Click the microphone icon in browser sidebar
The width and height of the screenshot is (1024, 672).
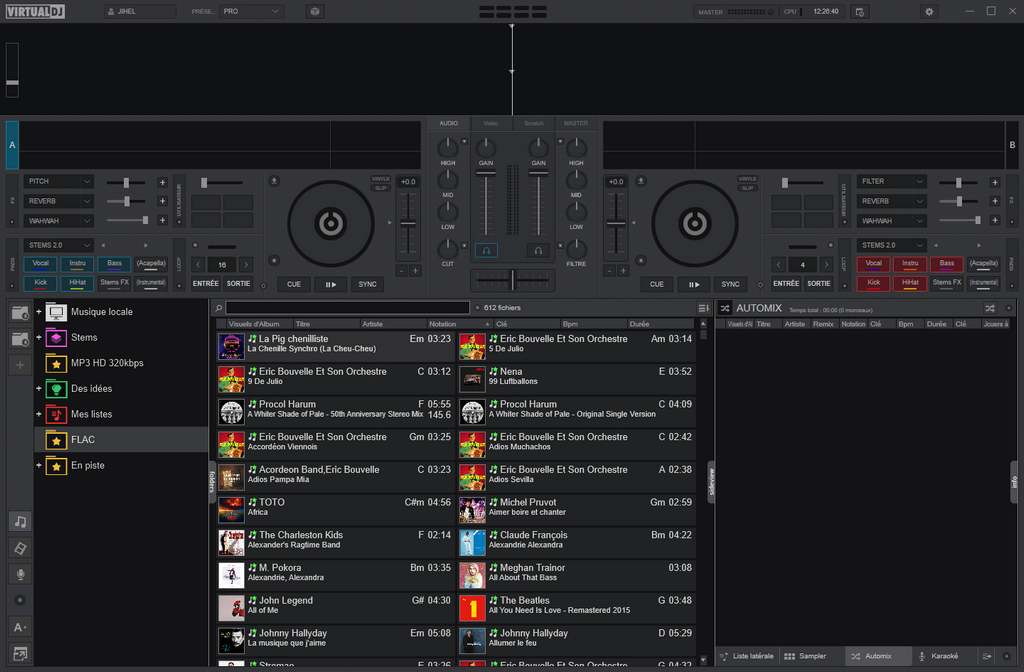20,574
